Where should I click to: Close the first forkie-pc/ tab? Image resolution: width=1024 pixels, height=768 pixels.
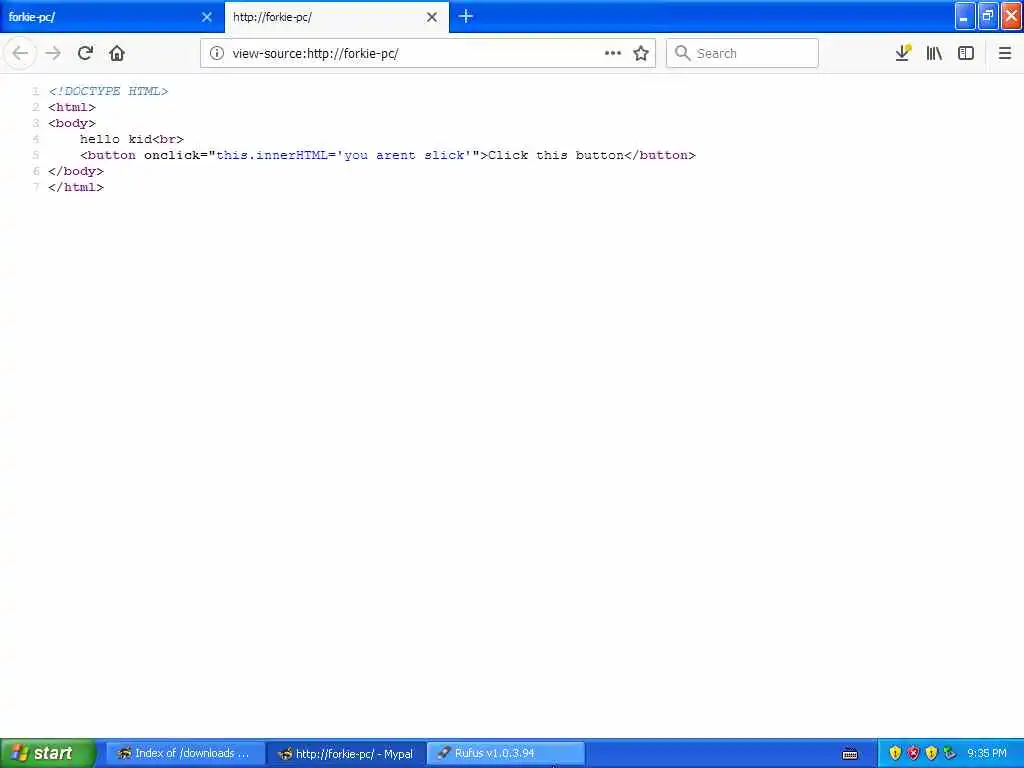(x=207, y=17)
